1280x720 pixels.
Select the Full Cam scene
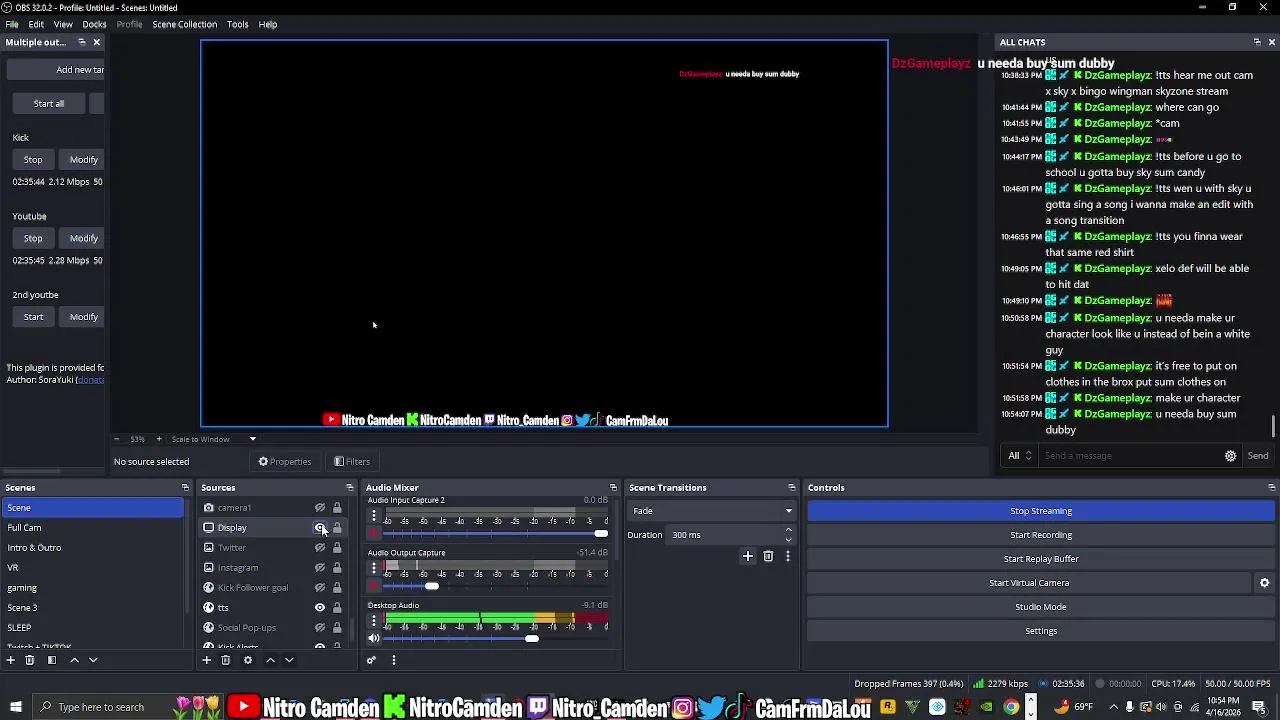[x=93, y=528]
